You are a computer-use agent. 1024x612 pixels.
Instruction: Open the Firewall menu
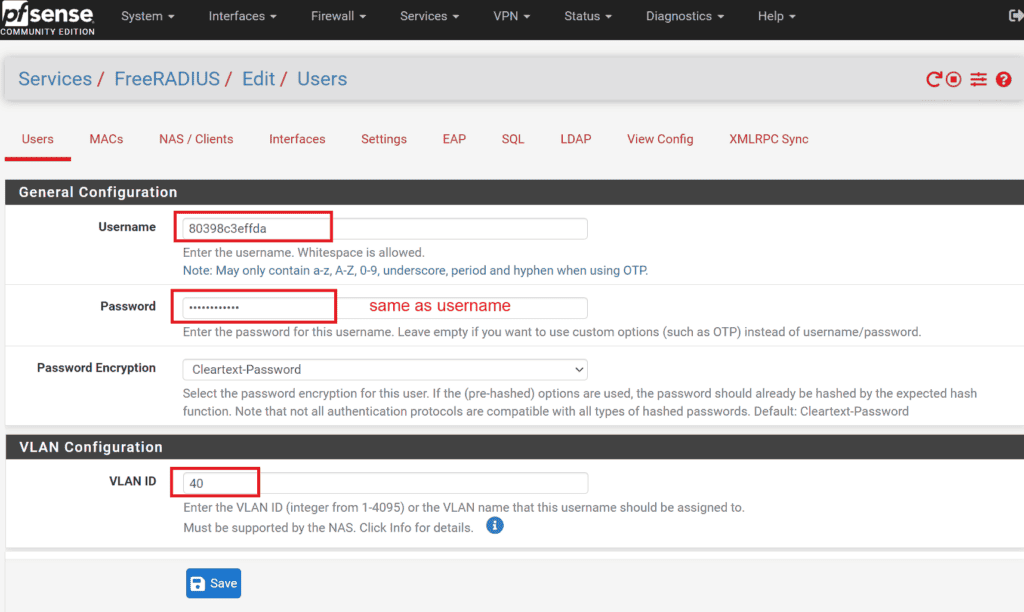(x=338, y=16)
